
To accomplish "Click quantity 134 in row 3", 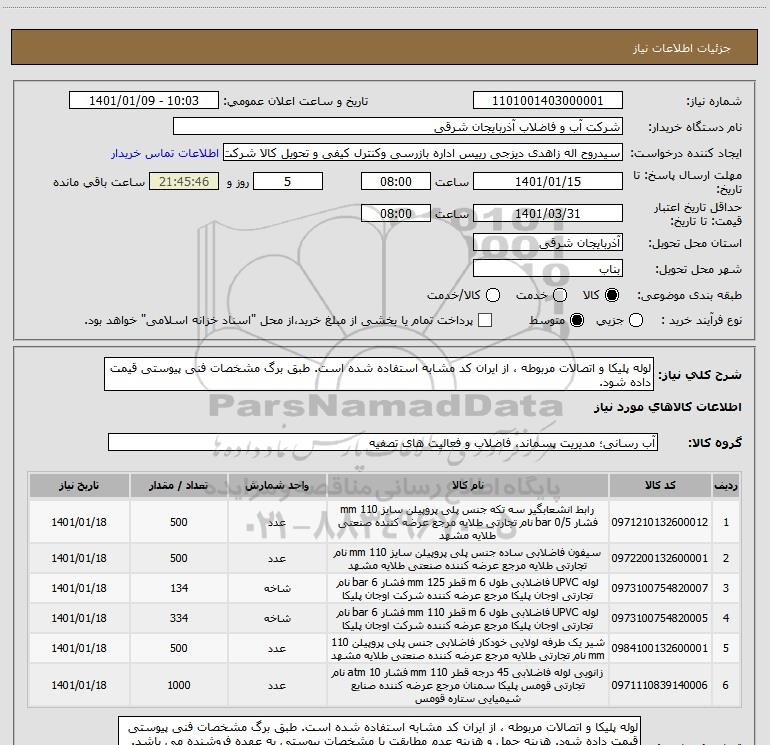I will coord(179,588).
